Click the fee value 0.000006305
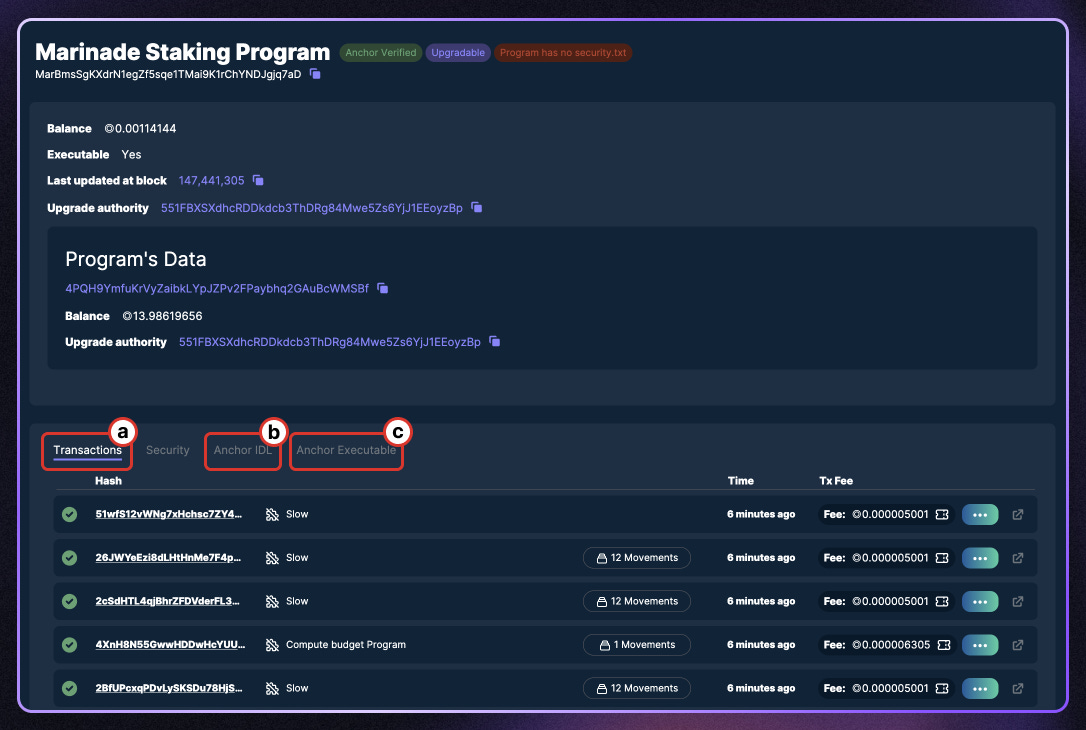The image size is (1086, 730). pos(891,645)
